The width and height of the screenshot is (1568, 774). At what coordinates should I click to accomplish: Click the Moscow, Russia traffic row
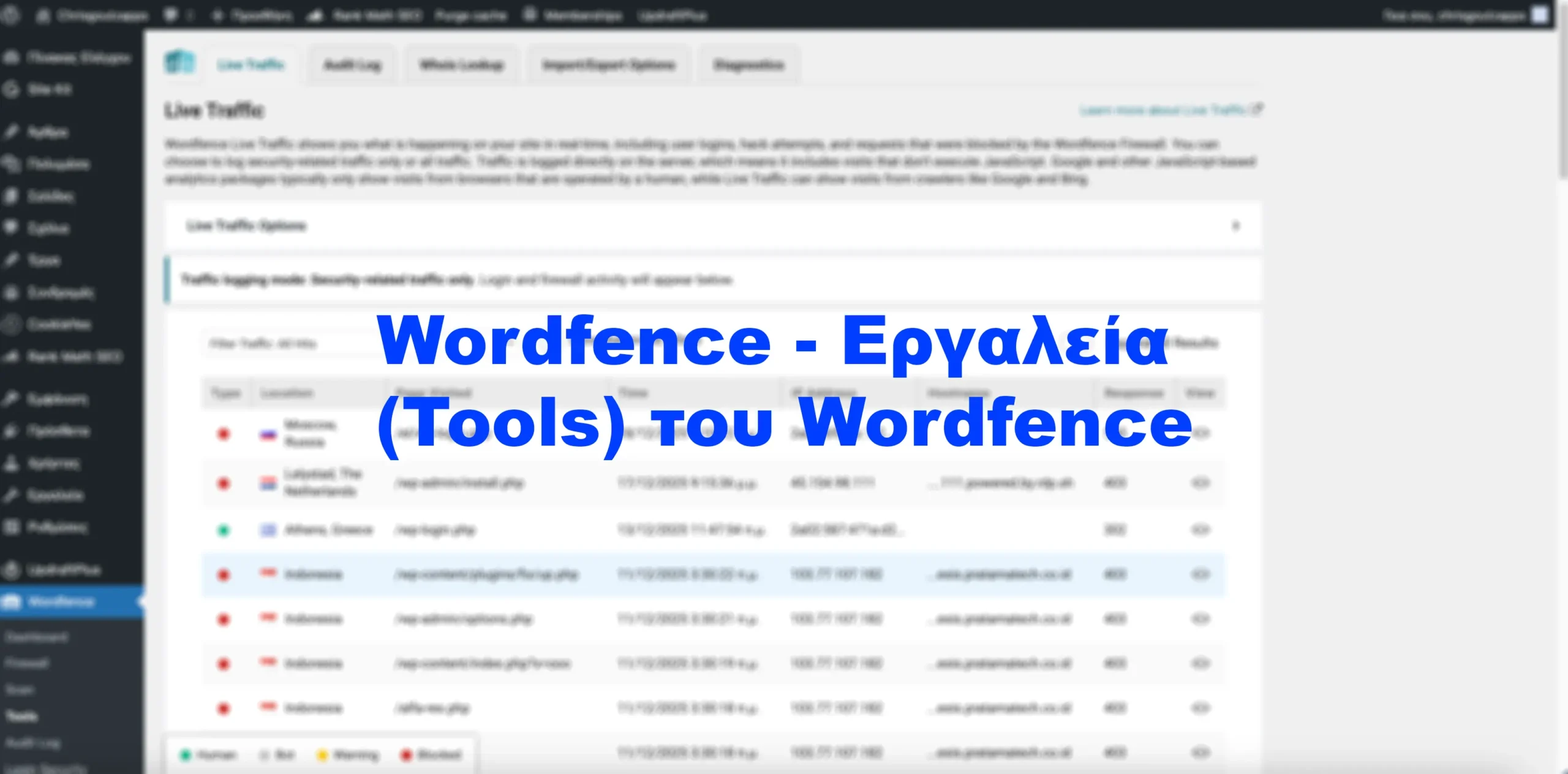[x=714, y=434]
